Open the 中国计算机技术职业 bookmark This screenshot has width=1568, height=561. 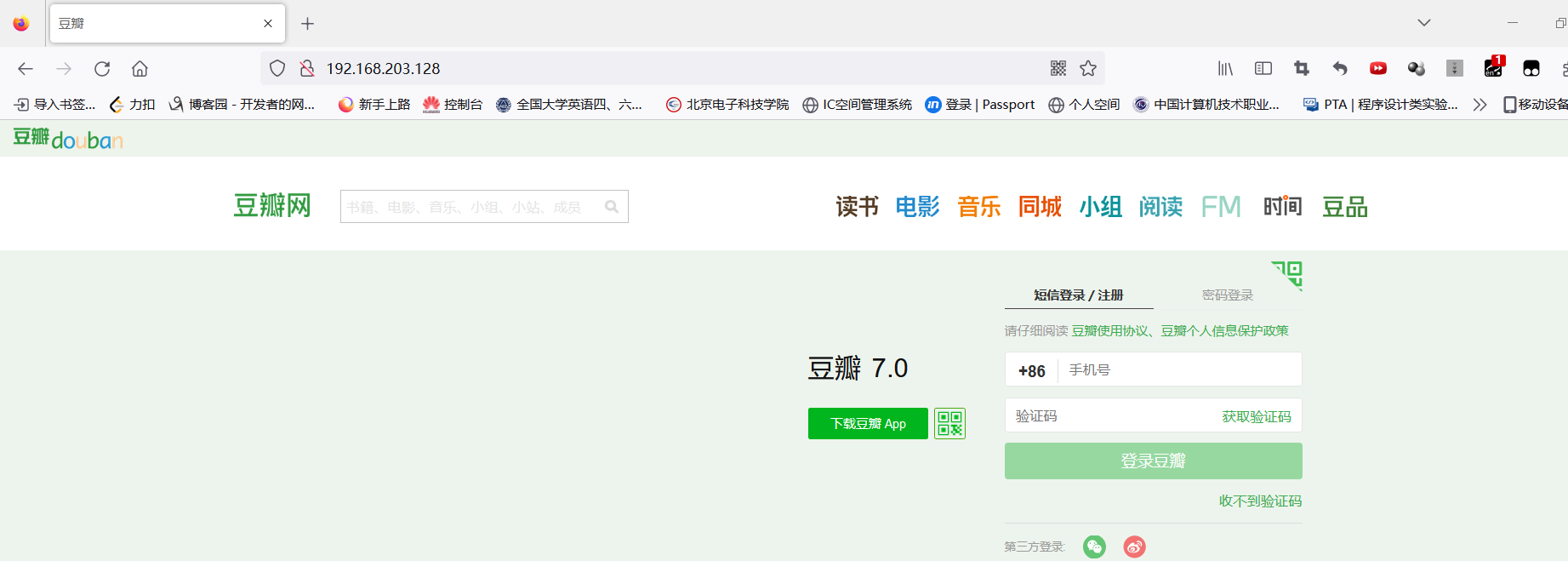click(1206, 105)
